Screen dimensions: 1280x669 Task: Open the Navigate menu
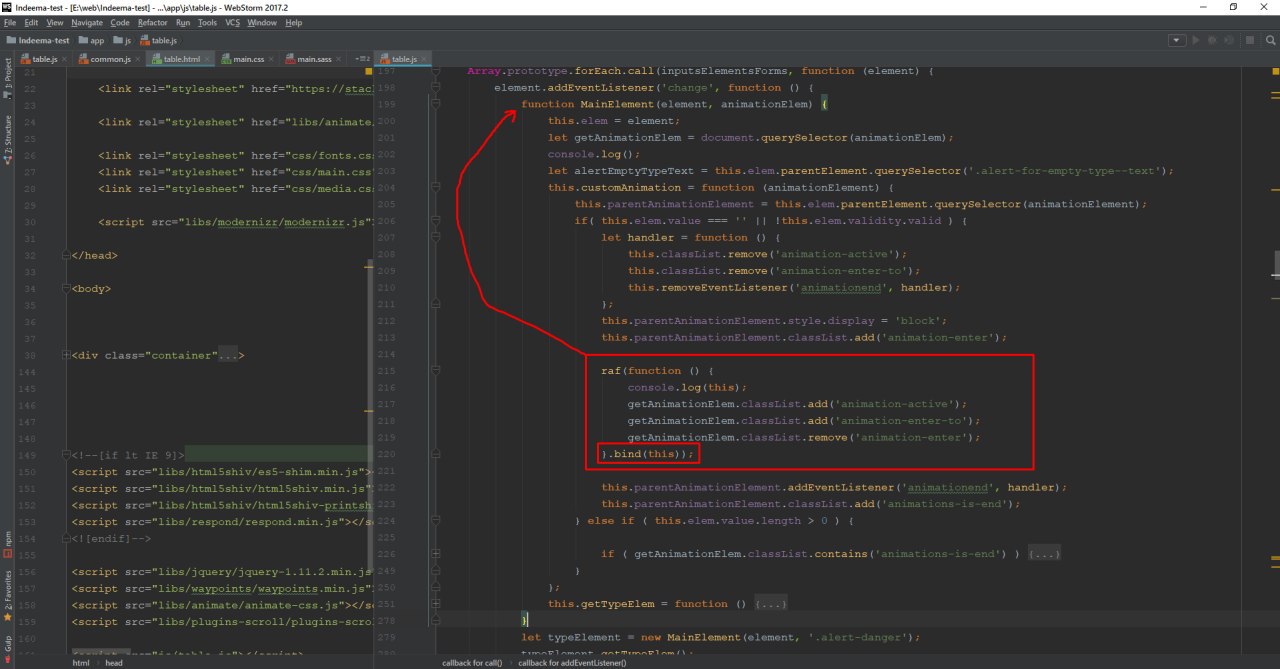tap(87, 22)
